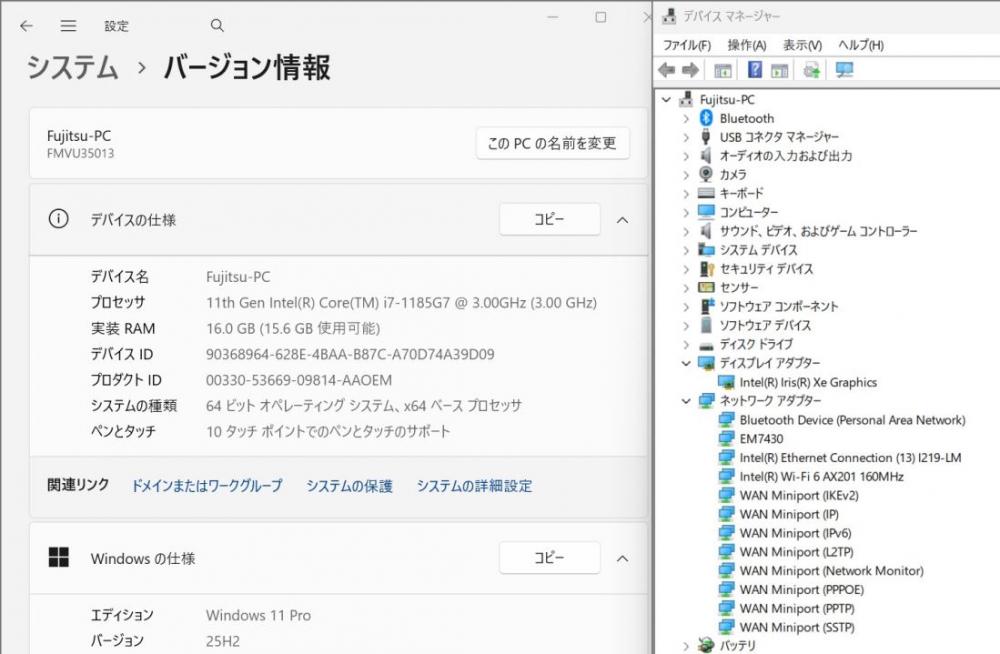
Task: Select the EM7430 network adapter
Action: 761,439
